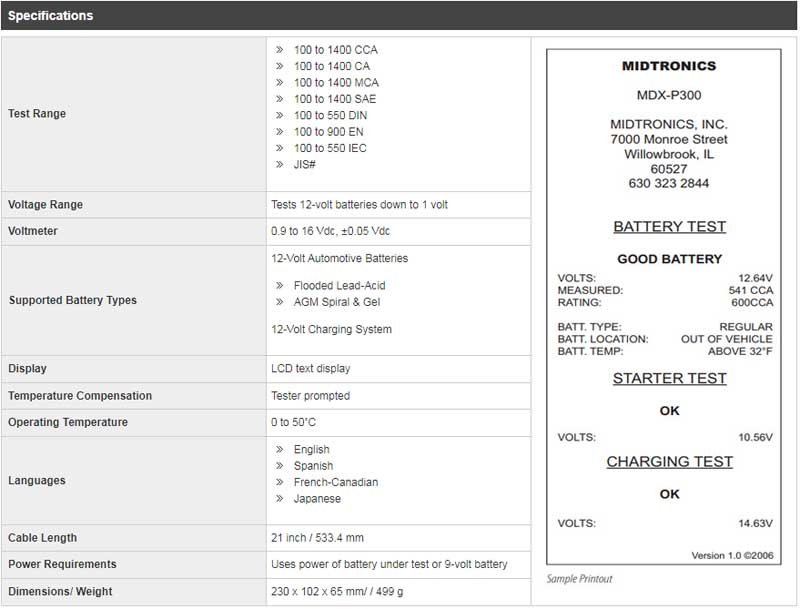The width and height of the screenshot is (800, 609).
Task: Click the bullet arrow next to Japanese
Action: pyautogui.click(x=280, y=499)
